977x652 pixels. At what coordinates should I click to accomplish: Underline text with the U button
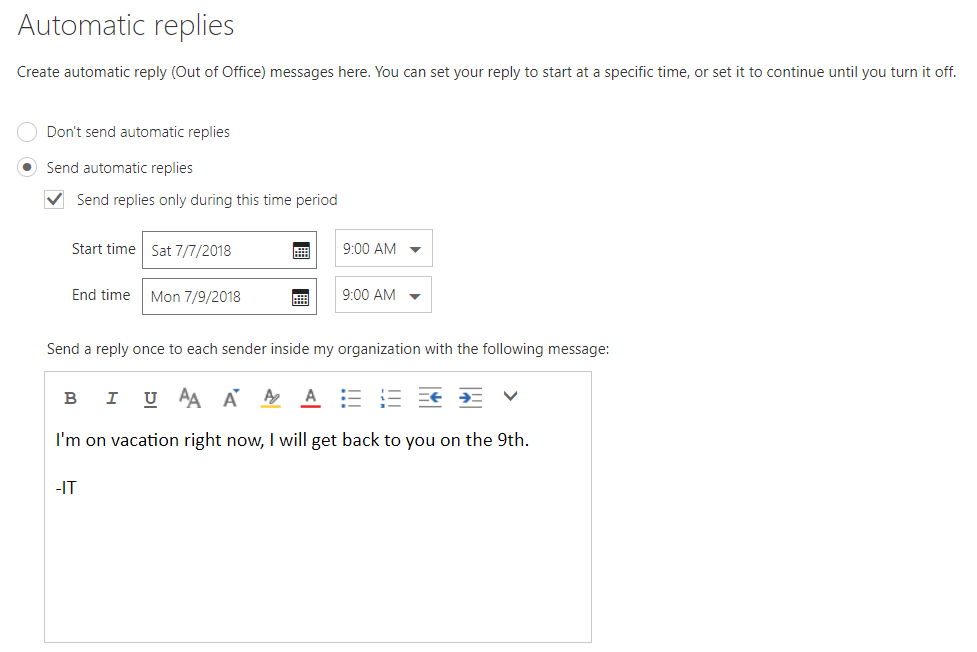150,398
